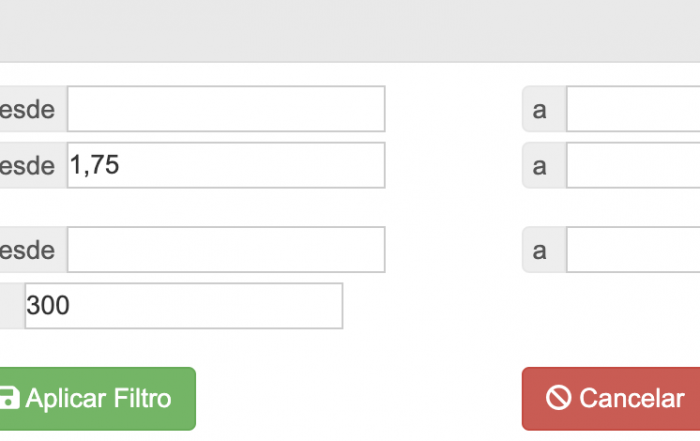Focus the 'a' field in the topmost row
The height and width of the screenshot is (441, 700).
click(x=632, y=109)
